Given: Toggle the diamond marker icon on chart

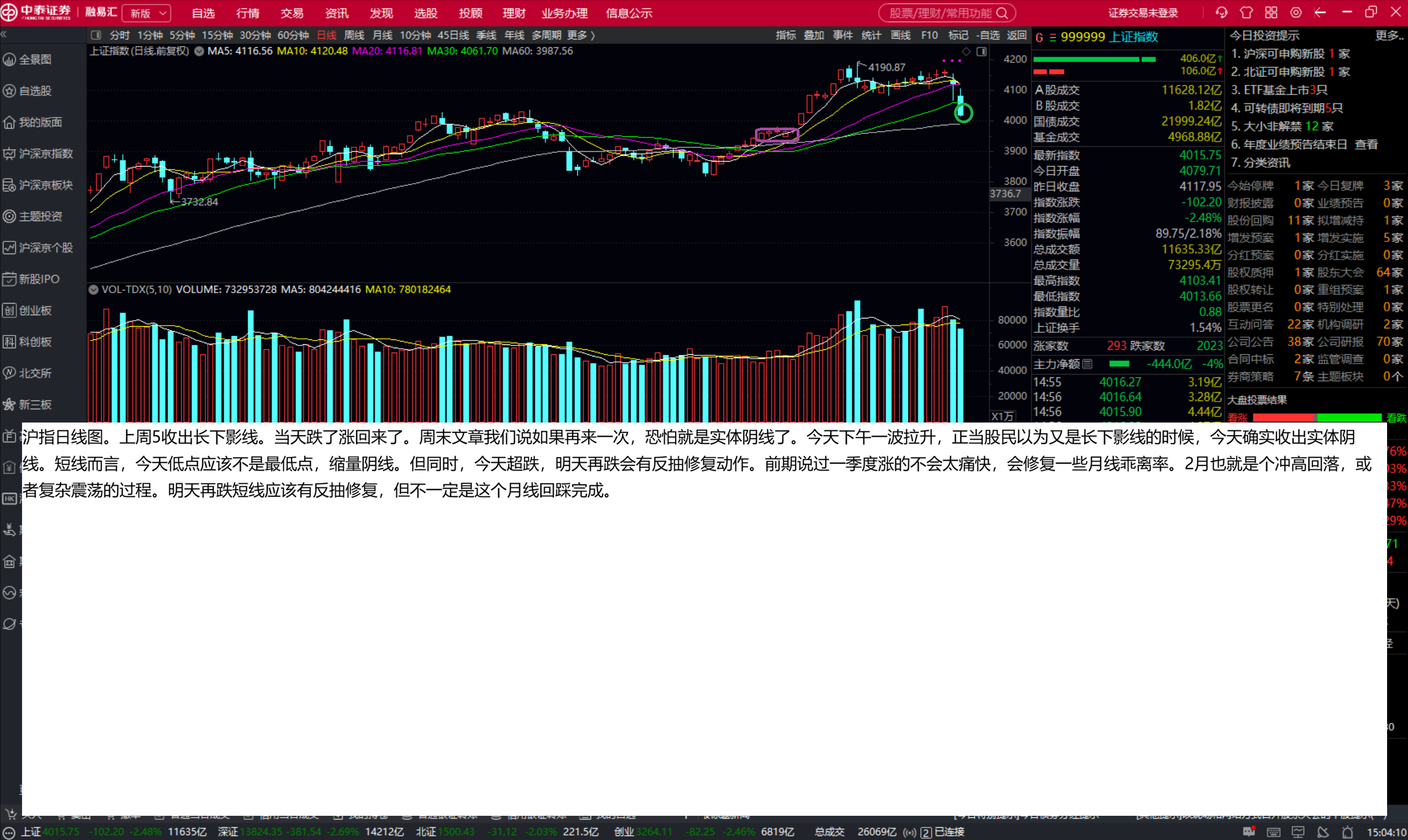Looking at the screenshot, I should click(966, 52).
